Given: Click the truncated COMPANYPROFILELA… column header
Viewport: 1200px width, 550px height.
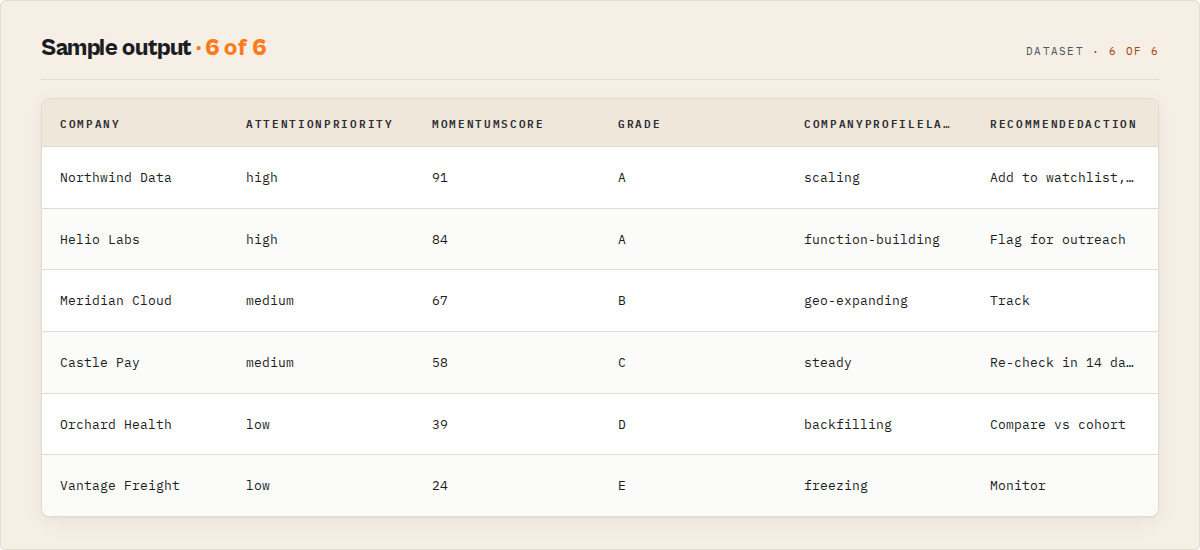Looking at the screenshot, I should [x=877, y=124].
